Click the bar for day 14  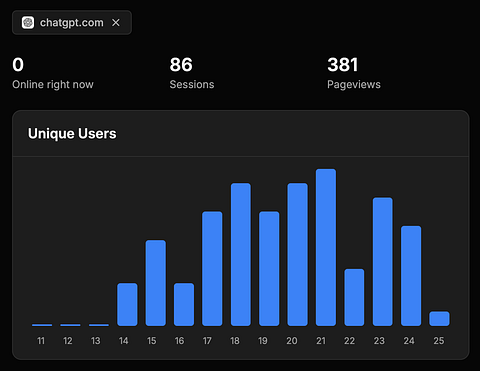click(x=127, y=304)
